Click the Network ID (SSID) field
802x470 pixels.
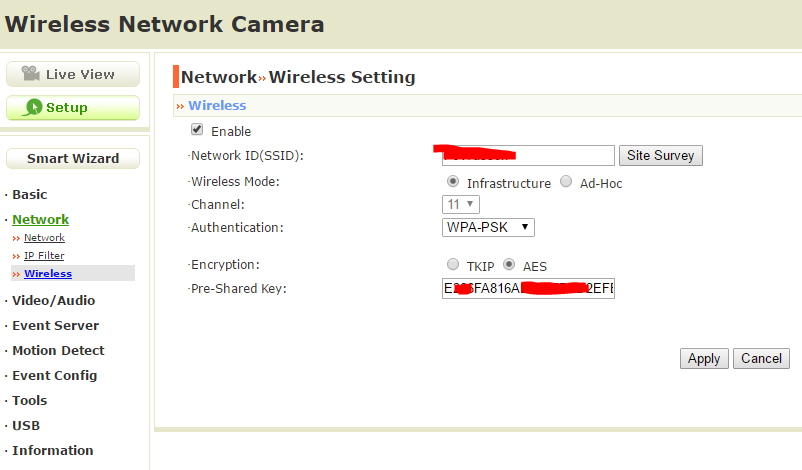click(528, 155)
